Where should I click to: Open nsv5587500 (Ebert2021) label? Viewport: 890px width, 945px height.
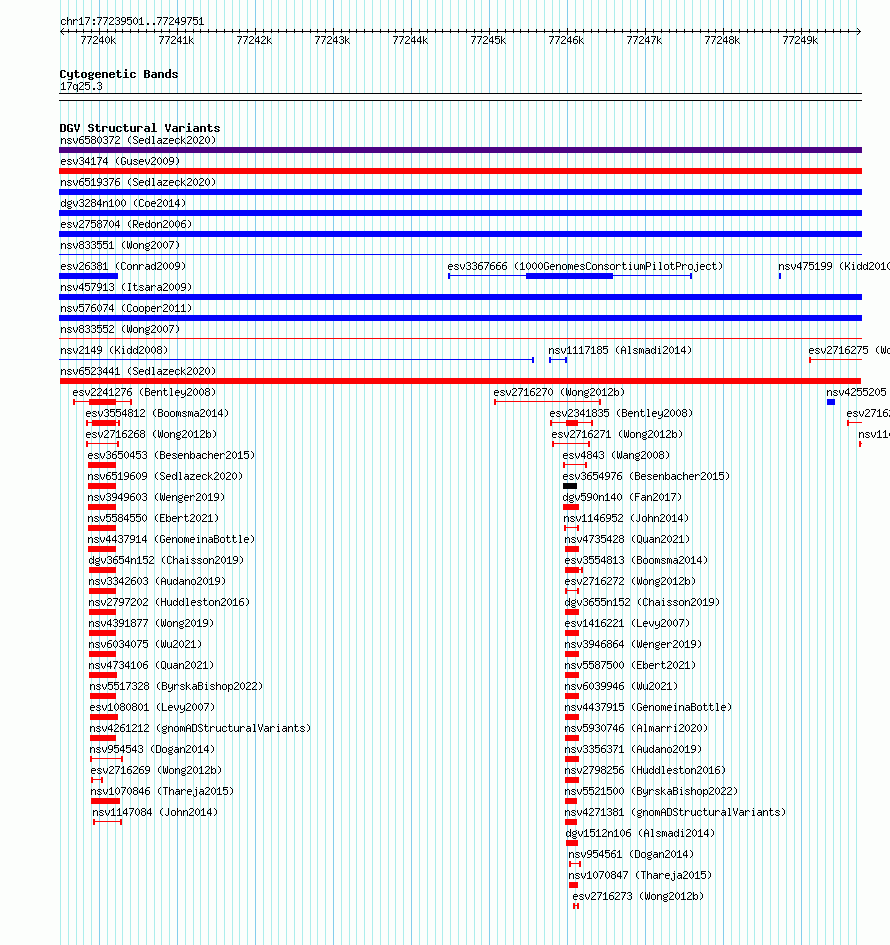coord(630,666)
